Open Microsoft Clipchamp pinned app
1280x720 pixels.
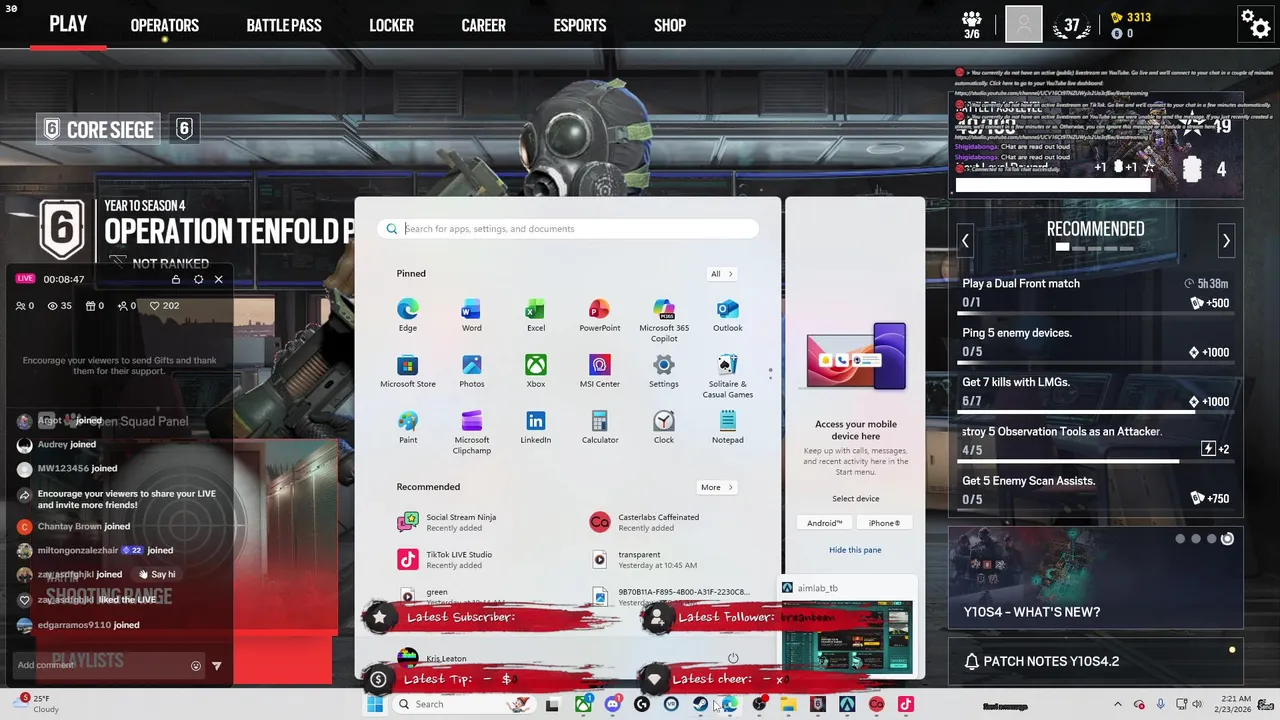[x=471, y=432]
